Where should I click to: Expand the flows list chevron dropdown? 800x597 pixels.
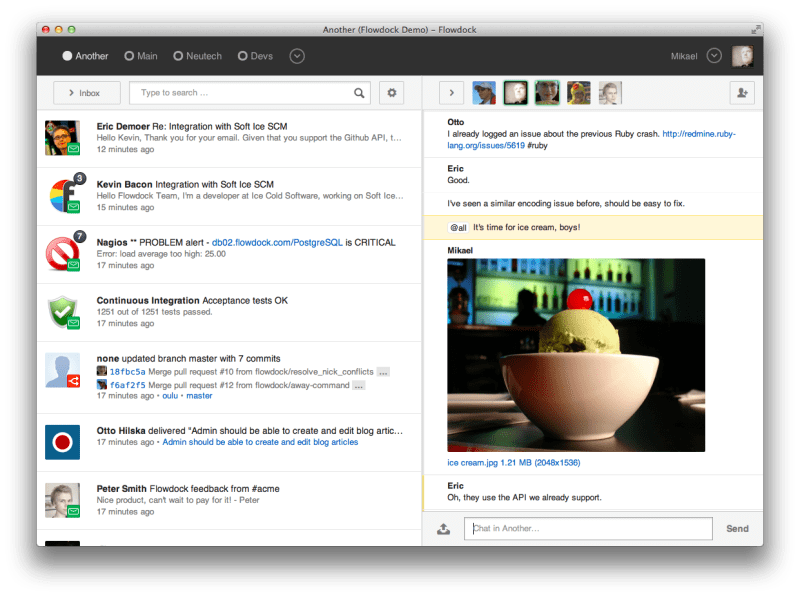(x=297, y=56)
